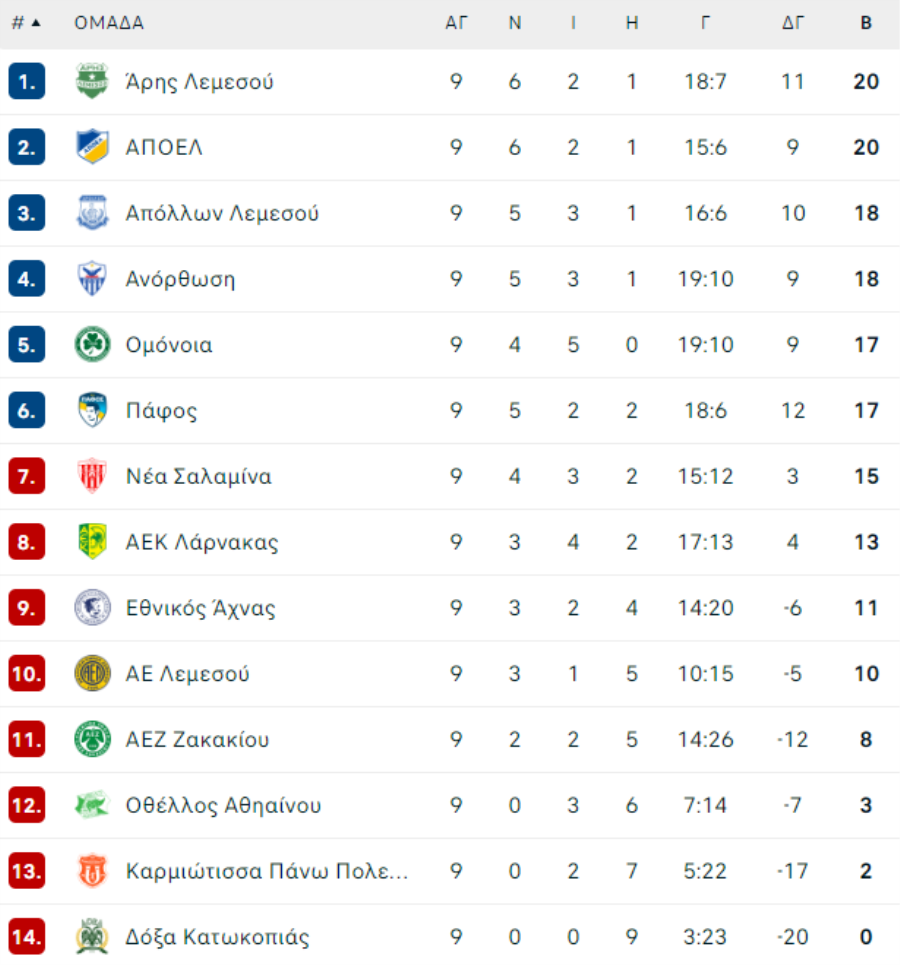
Task: Click the ΑΕ Λεμεσού round yellow logo
Action: point(92,673)
